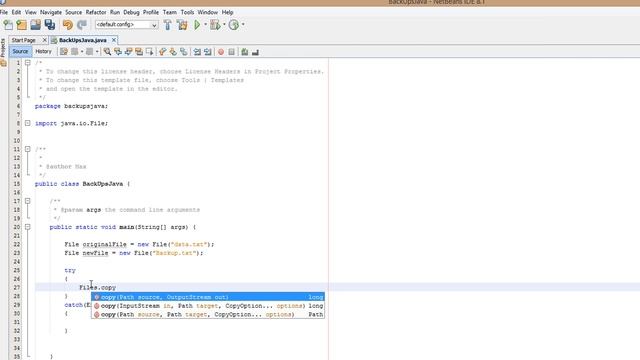Toggle Rectangular Selection mode
The height and width of the screenshot is (360, 640).
pos(149,52)
